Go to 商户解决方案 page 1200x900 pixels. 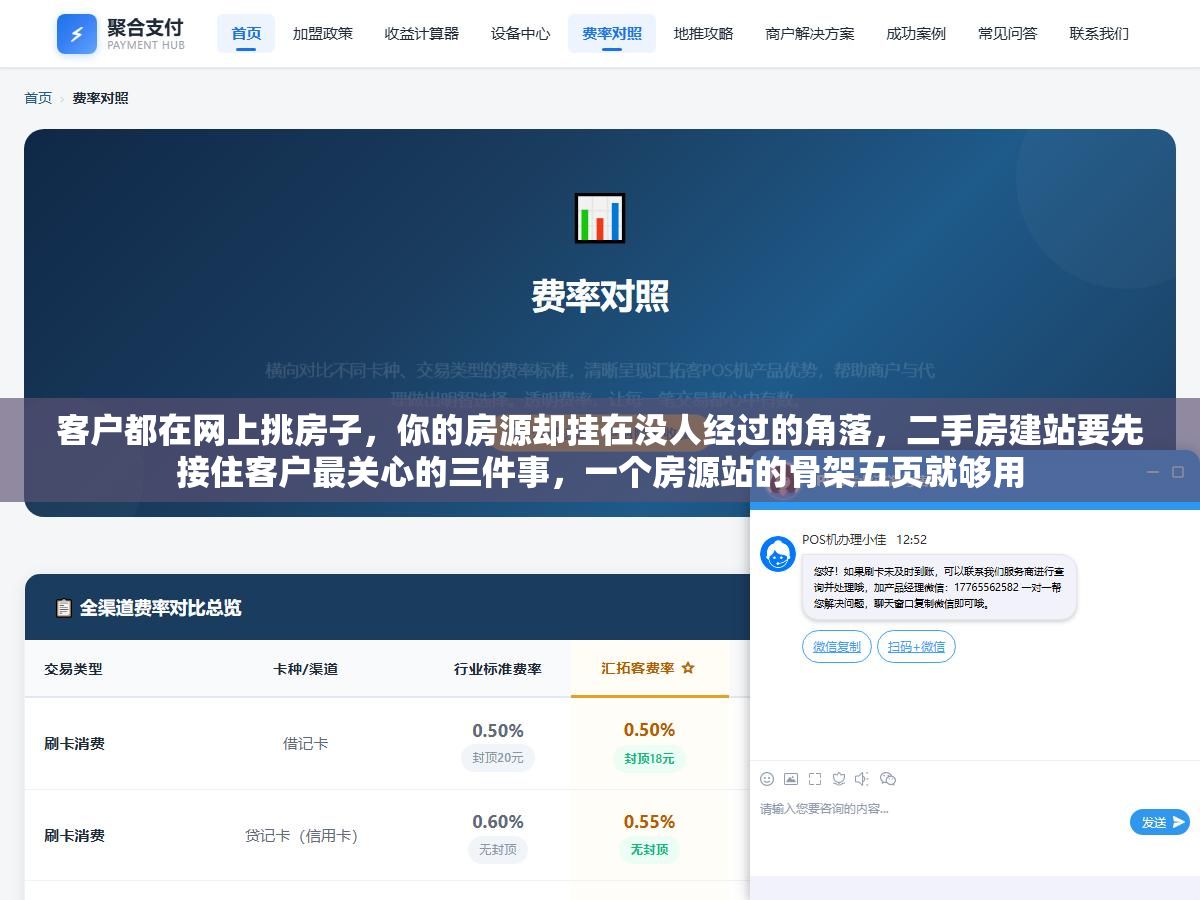(810, 34)
